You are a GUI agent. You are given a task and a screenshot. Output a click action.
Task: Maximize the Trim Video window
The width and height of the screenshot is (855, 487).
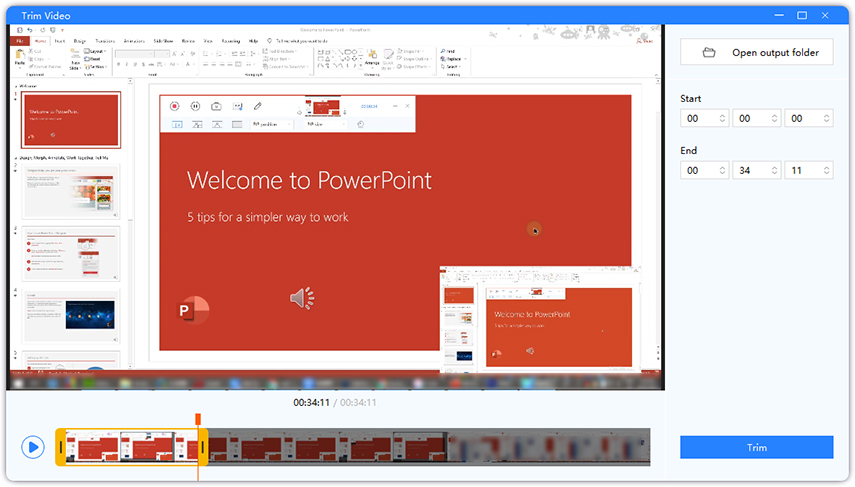[x=802, y=15]
